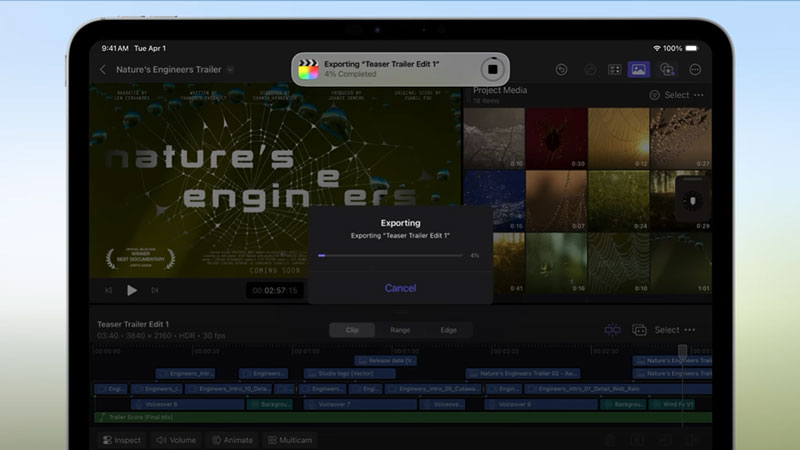Click the timeline playhead handle
Screen dimensions: 800x450
coord(682,350)
